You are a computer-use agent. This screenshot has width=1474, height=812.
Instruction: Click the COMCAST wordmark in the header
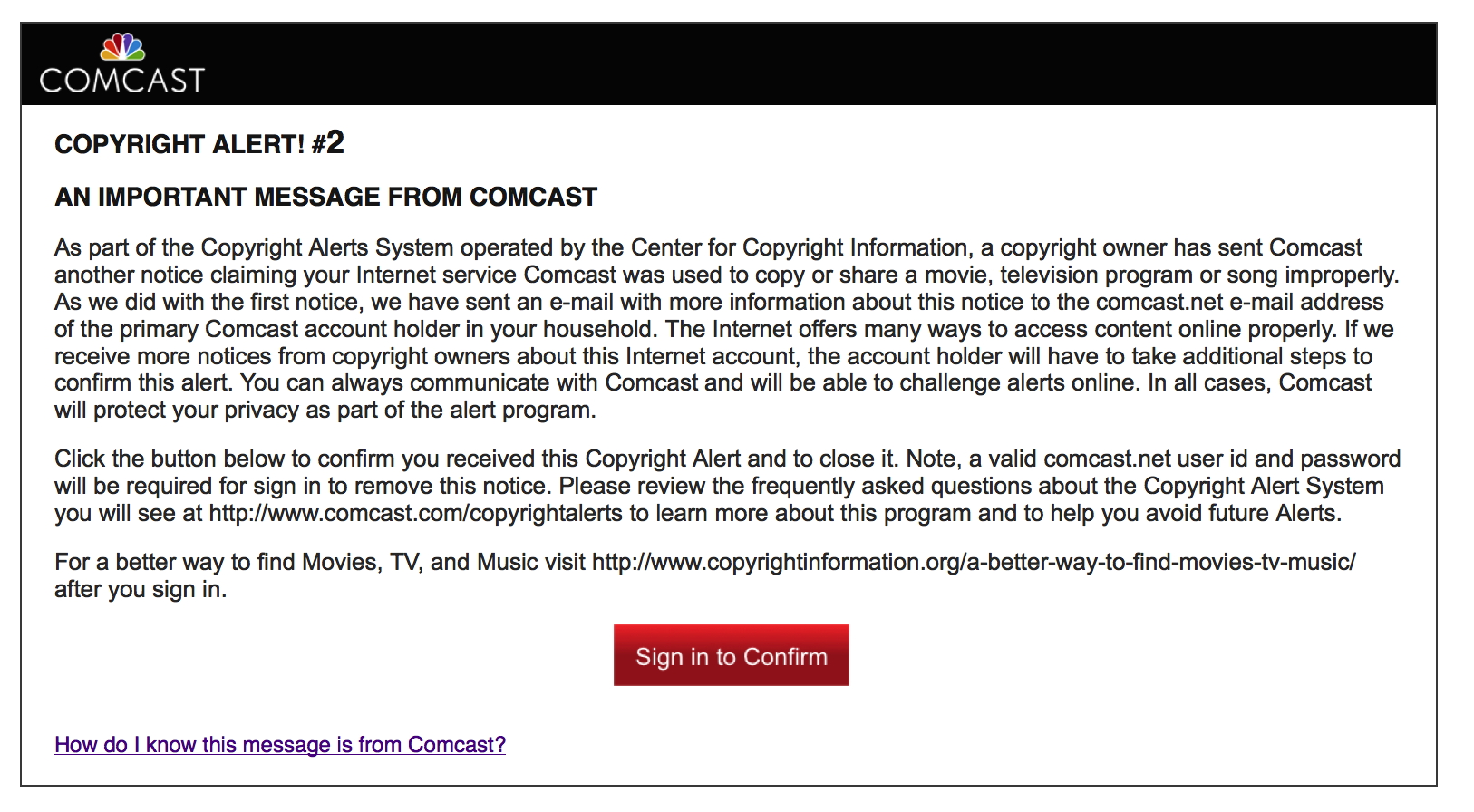(x=122, y=81)
